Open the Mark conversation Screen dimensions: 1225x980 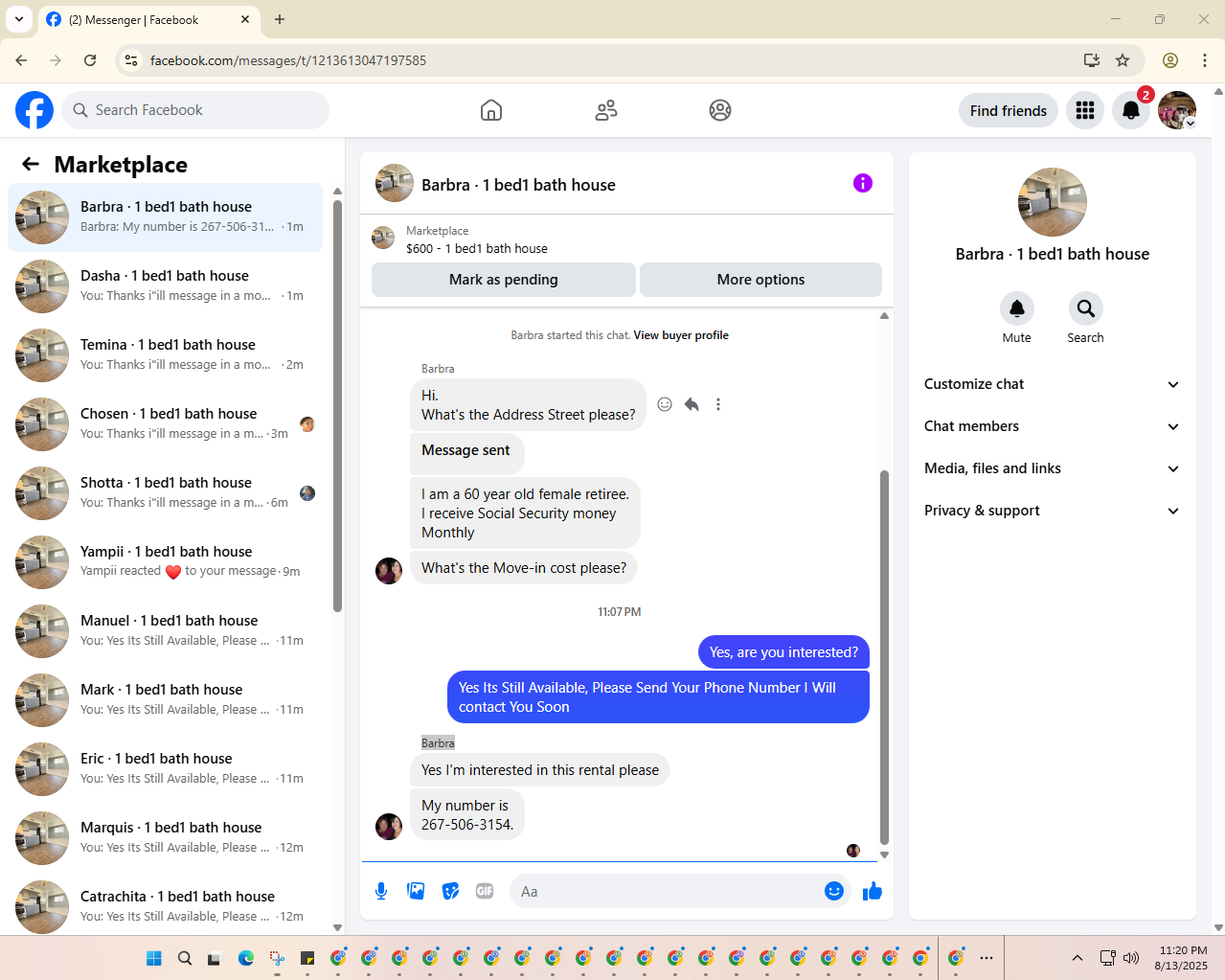(165, 700)
